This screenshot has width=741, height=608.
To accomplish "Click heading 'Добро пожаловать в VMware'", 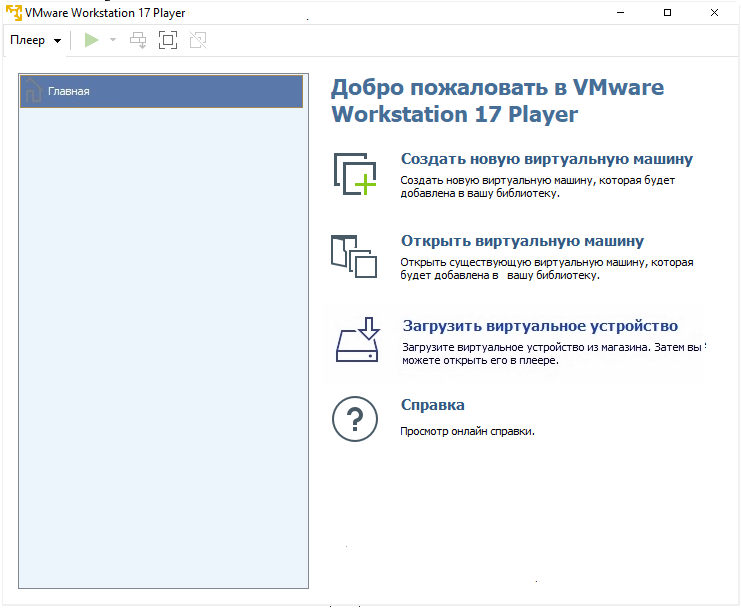I will pos(498,87).
